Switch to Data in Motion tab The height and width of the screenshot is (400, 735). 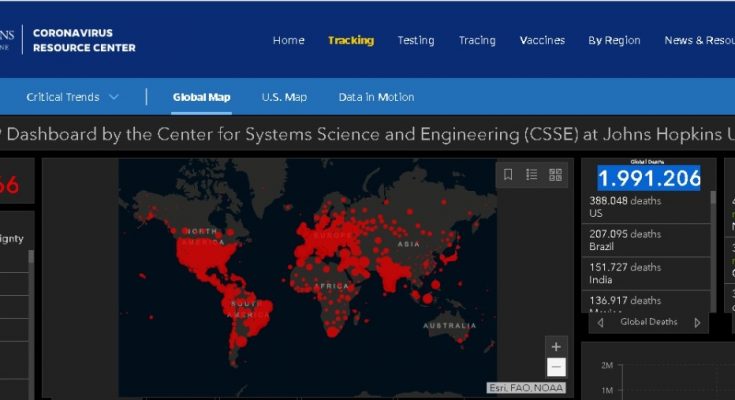376,97
